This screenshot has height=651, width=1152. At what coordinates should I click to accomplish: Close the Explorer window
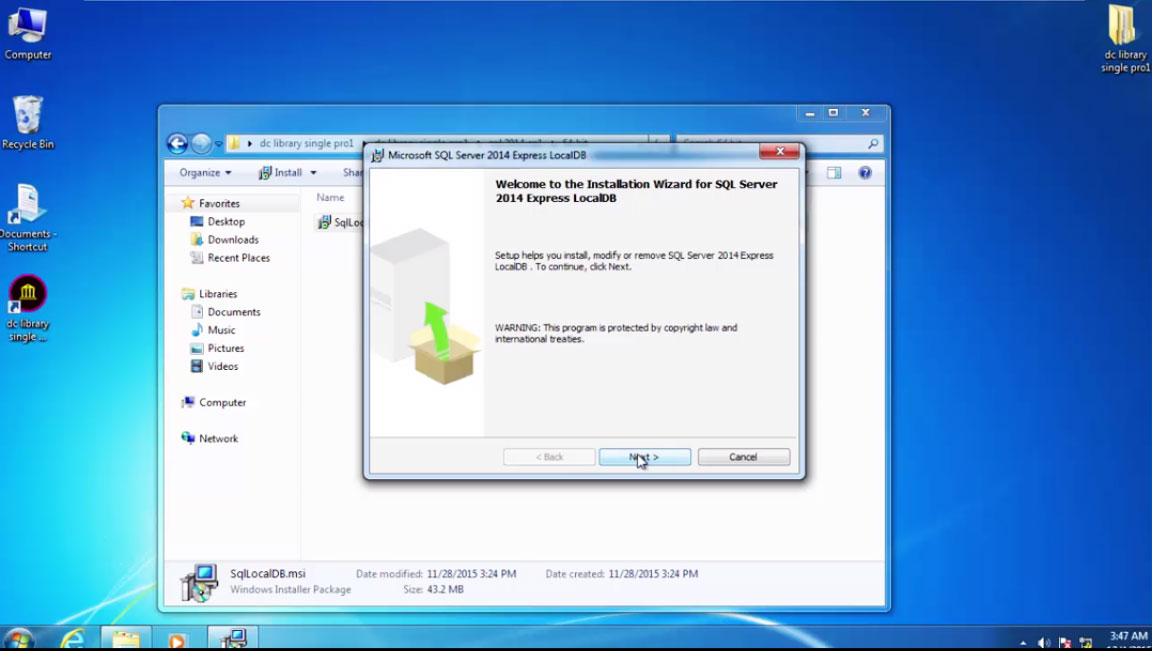point(865,113)
